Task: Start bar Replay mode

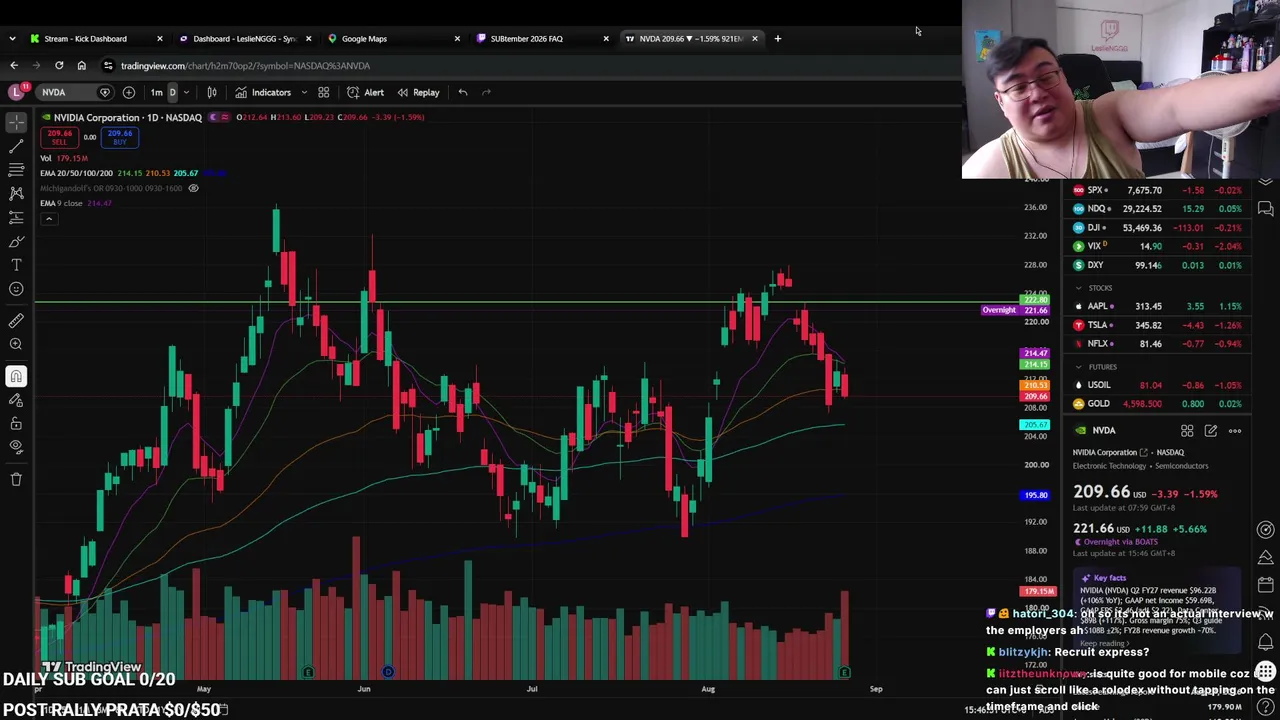Action: 418,92
